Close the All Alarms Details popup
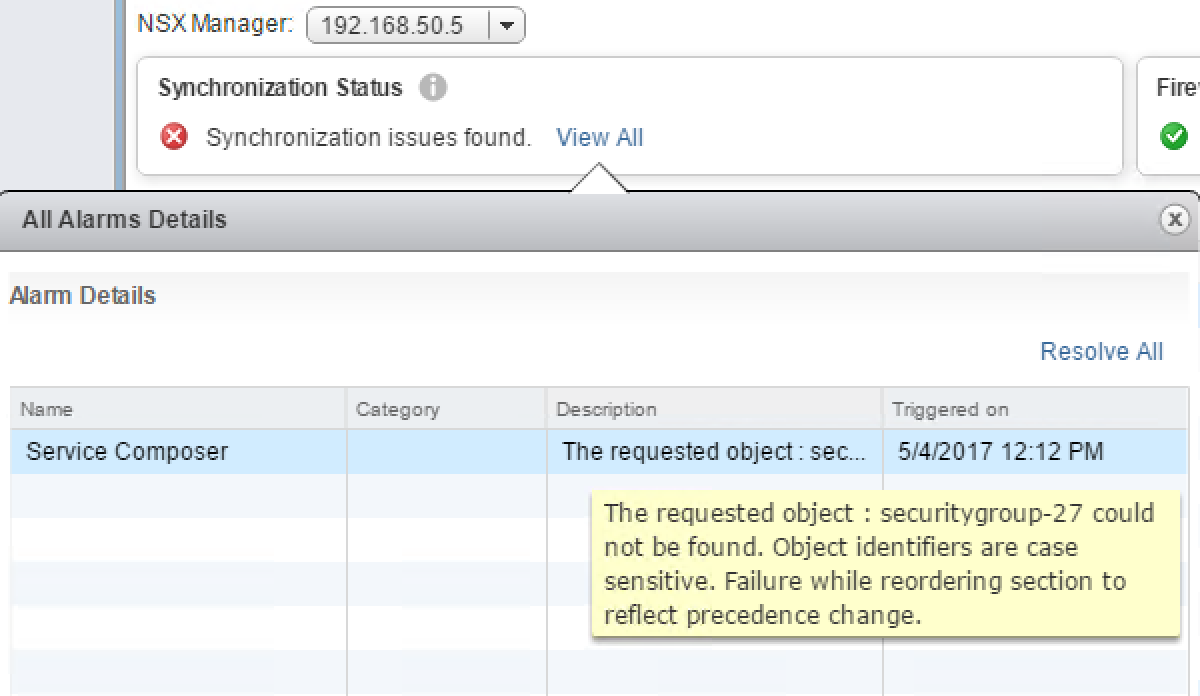 tap(1174, 219)
